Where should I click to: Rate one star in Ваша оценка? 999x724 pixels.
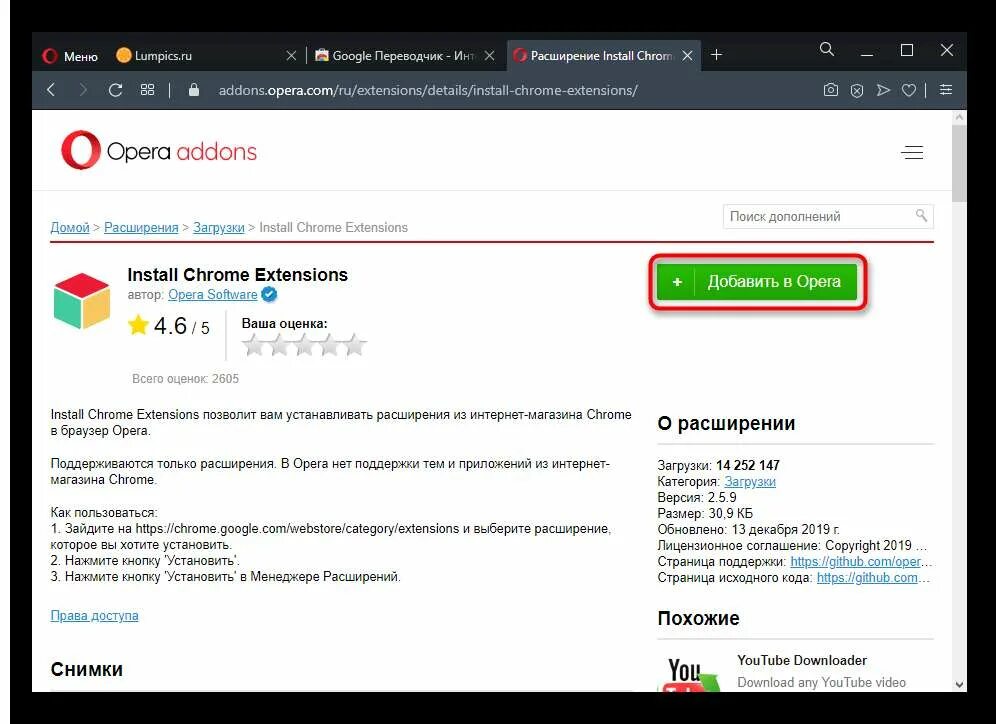254,345
